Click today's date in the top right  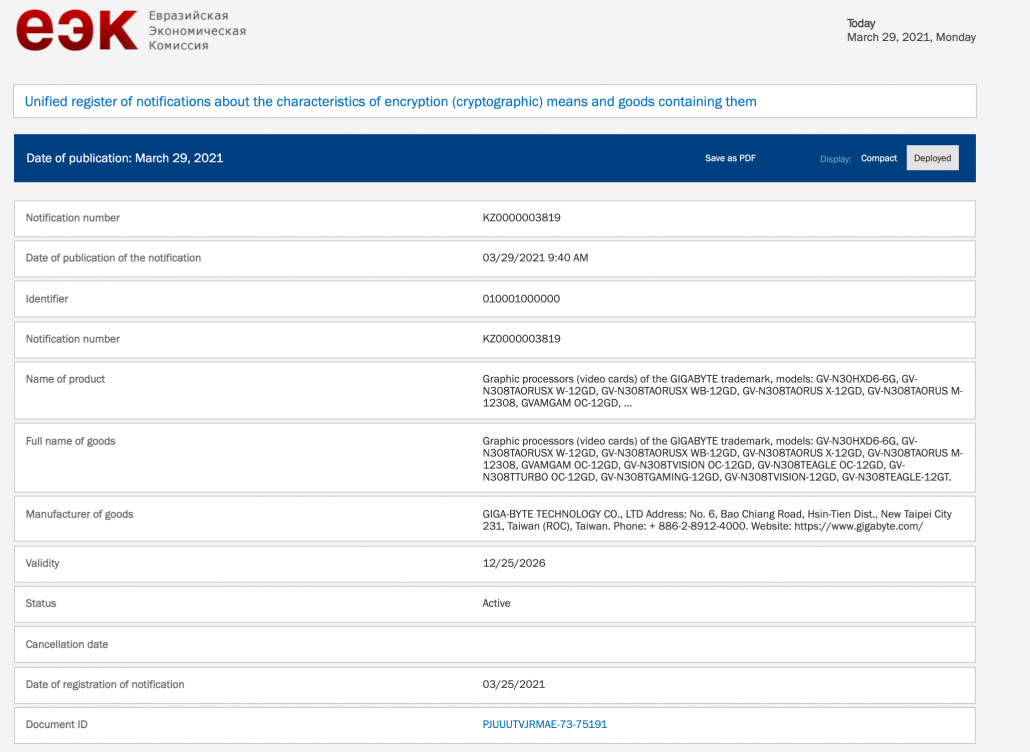tap(910, 37)
